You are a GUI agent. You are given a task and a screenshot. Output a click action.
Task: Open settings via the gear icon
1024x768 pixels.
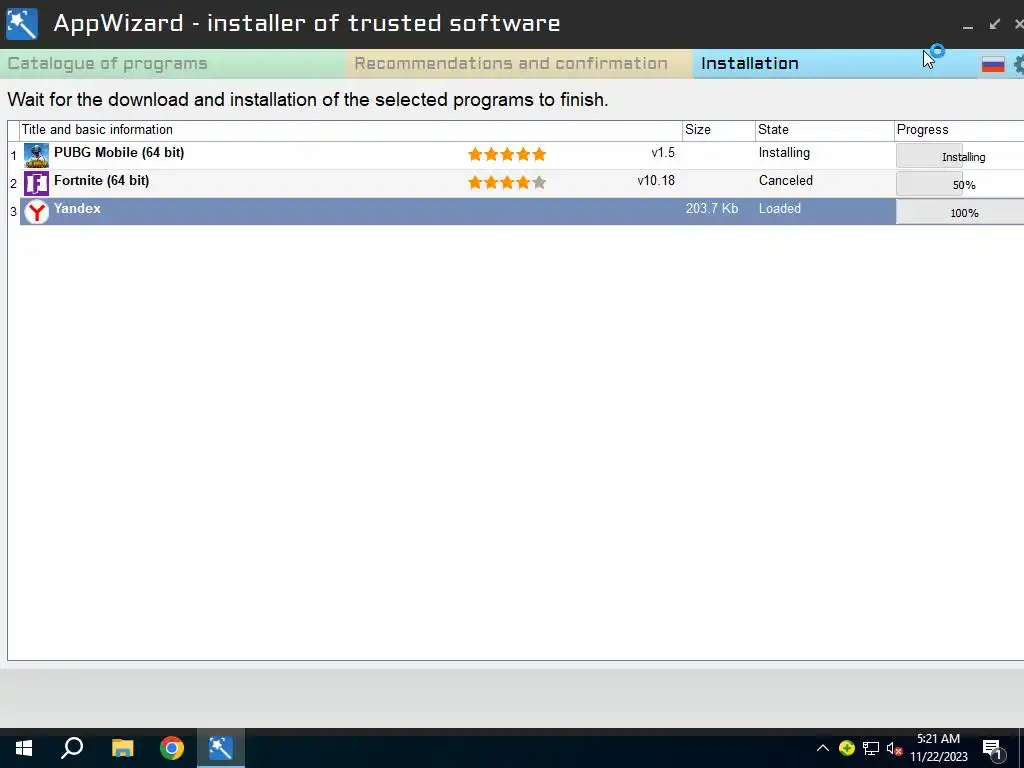coord(1018,64)
